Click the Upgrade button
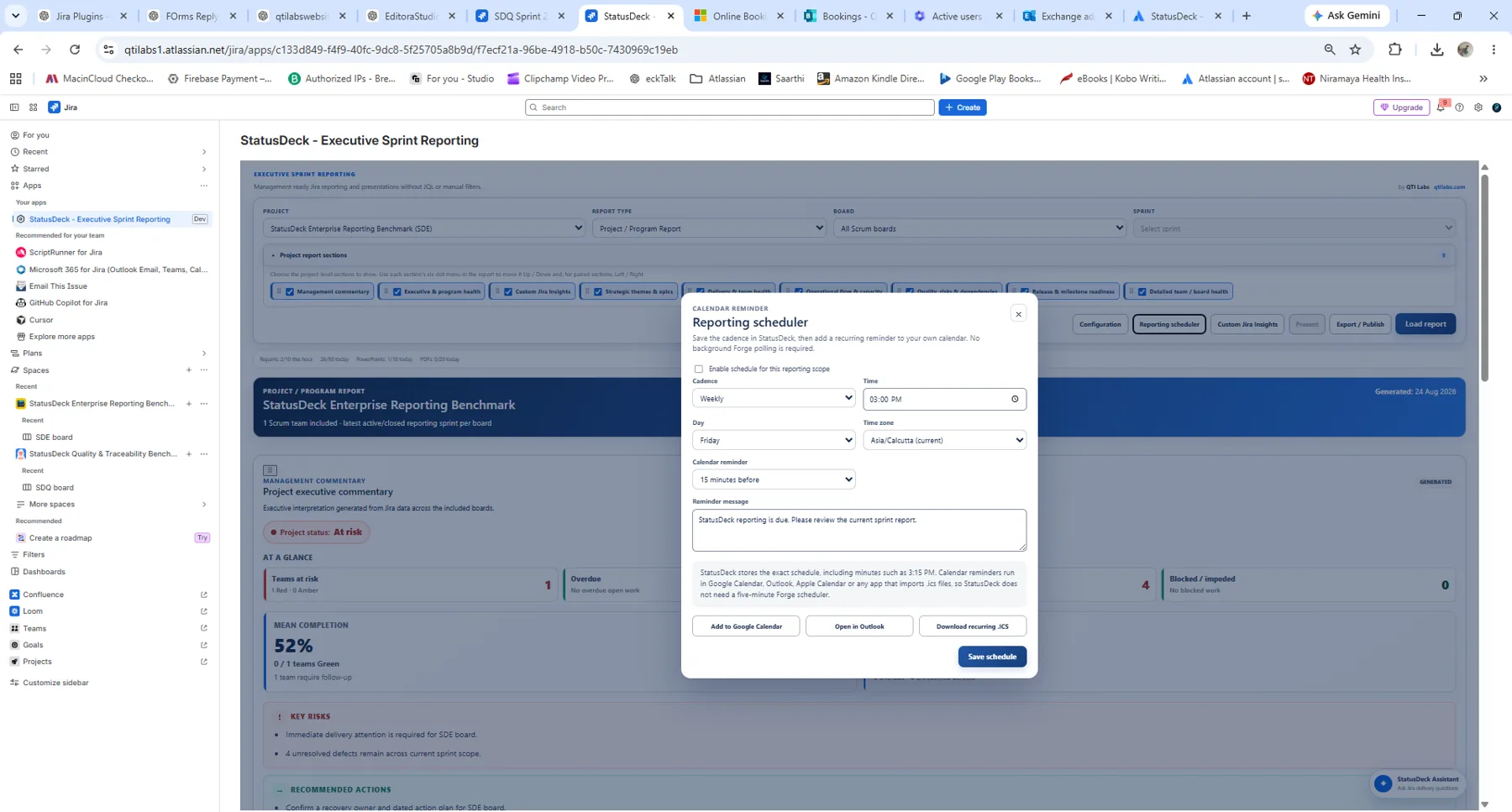The width and height of the screenshot is (1512, 812). tap(1401, 107)
